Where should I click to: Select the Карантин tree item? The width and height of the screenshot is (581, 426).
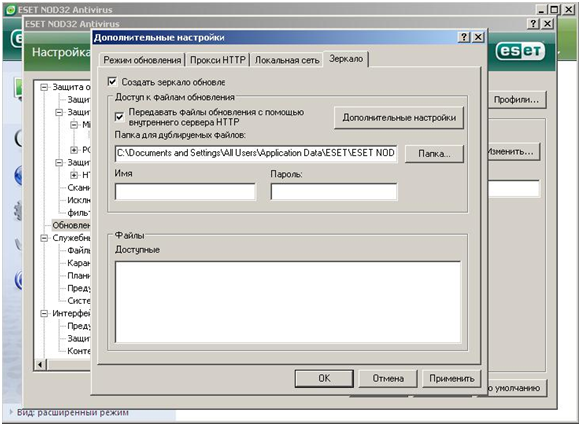pos(79,263)
